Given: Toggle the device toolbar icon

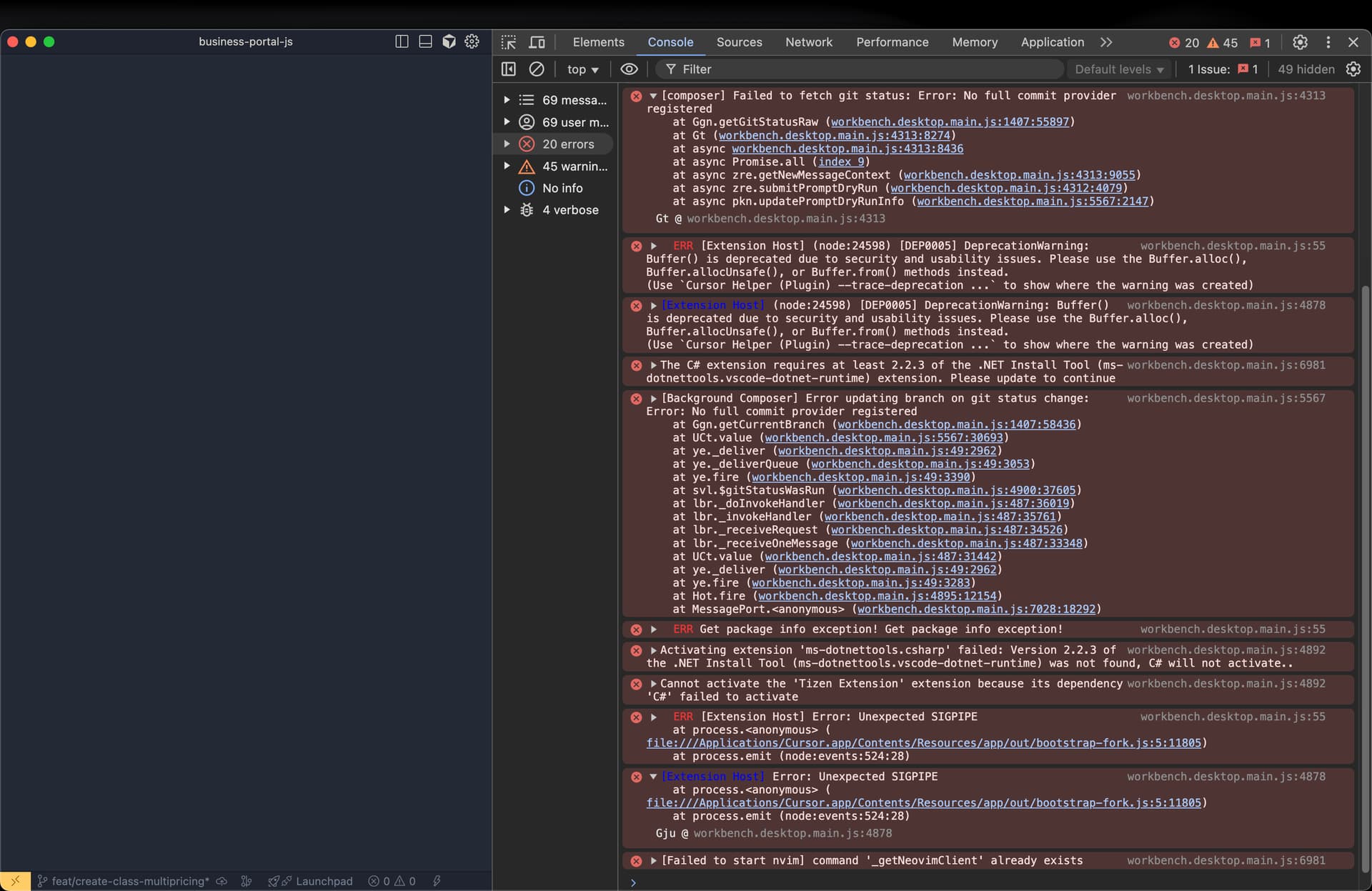Looking at the screenshot, I should coord(537,42).
